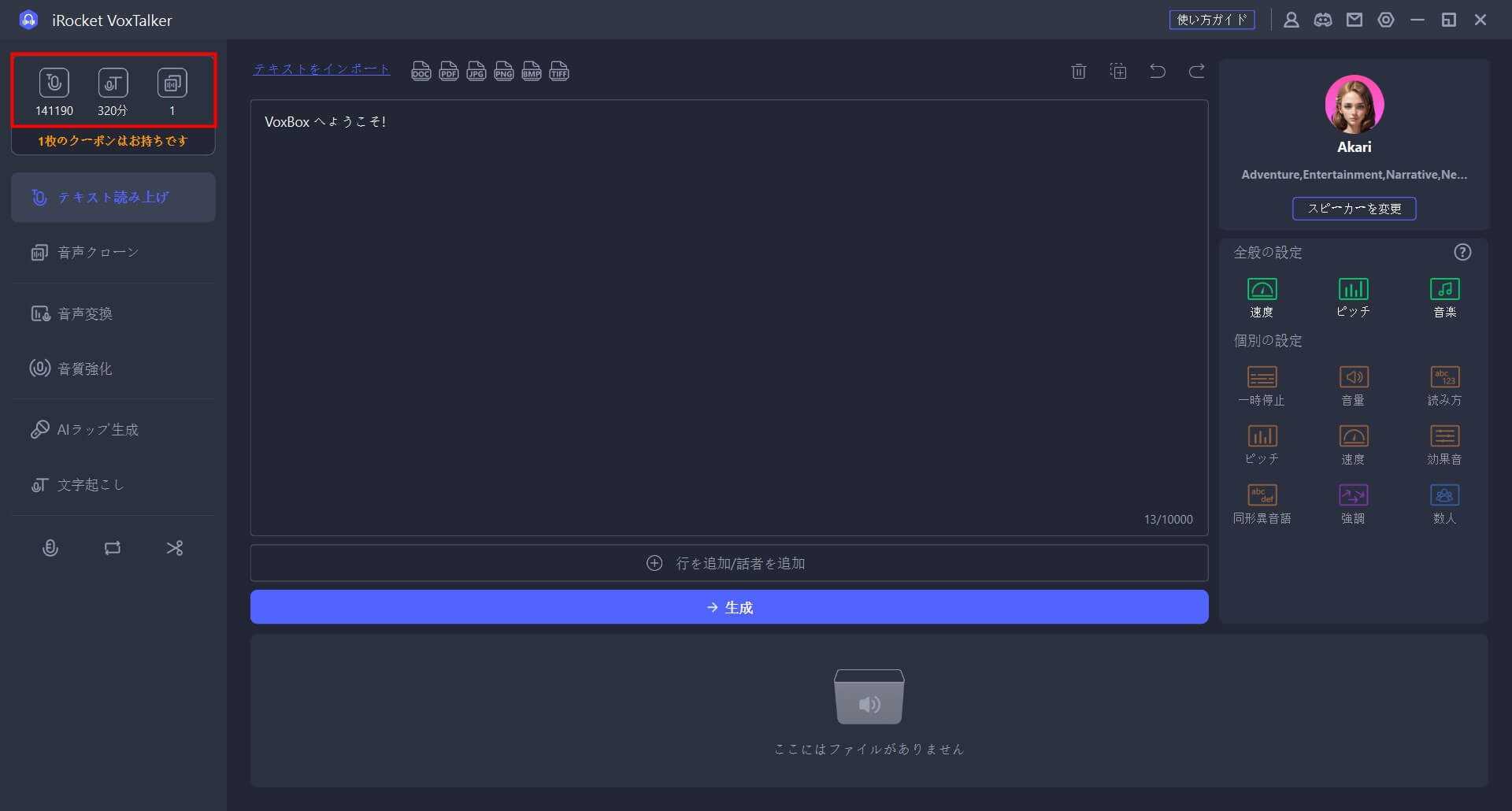Click the convert loop icon in sidebar

click(x=113, y=548)
